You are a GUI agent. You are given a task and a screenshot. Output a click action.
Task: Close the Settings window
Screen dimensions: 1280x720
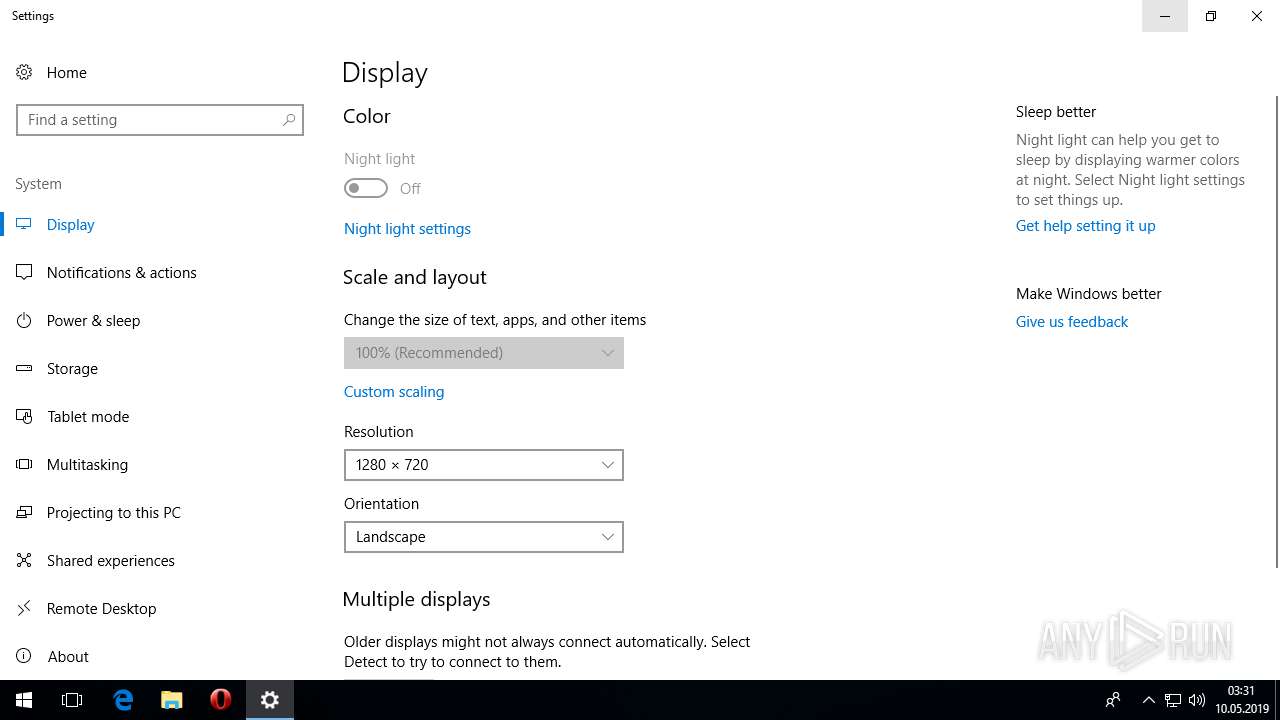tap(1257, 16)
